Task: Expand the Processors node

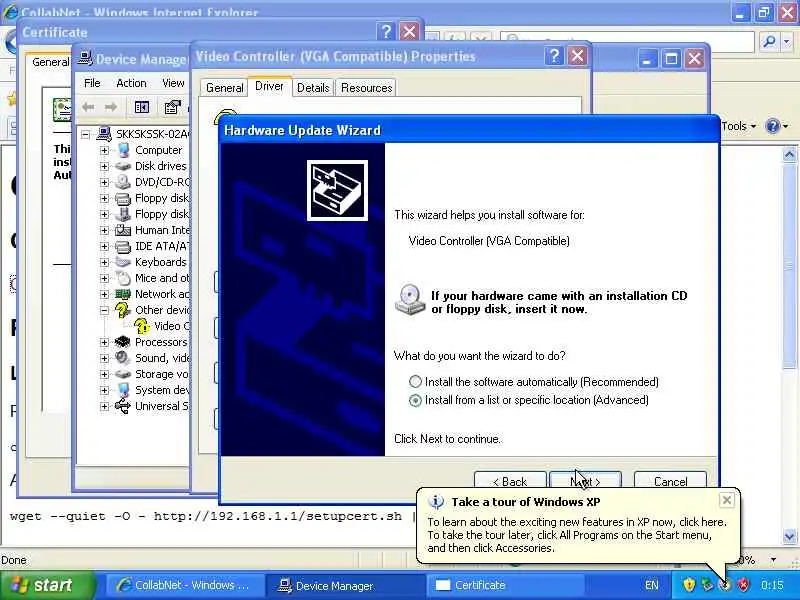Action: (104, 342)
